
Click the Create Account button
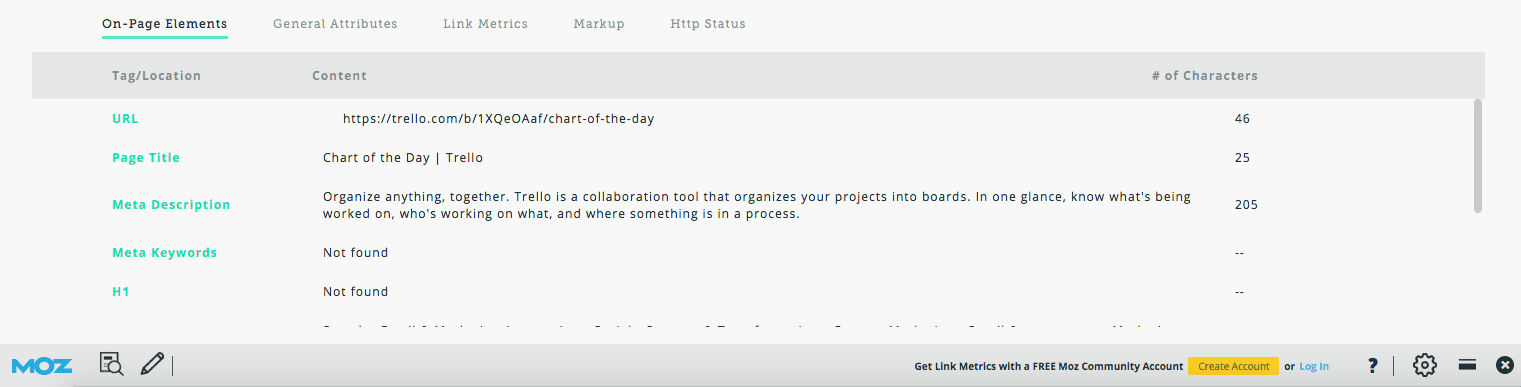1234,366
